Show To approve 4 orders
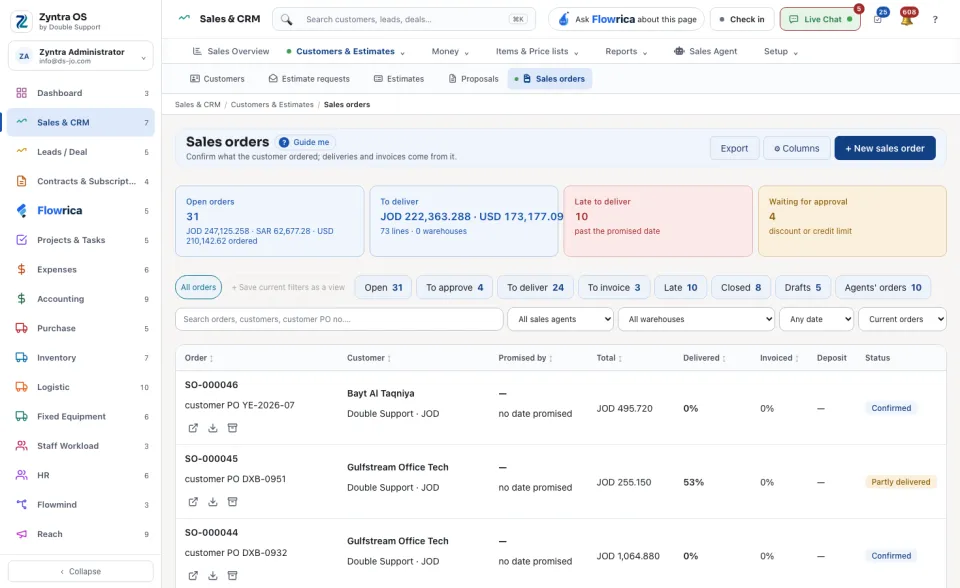The width and height of the screenshot is (960, 588). tap(454, 287)
